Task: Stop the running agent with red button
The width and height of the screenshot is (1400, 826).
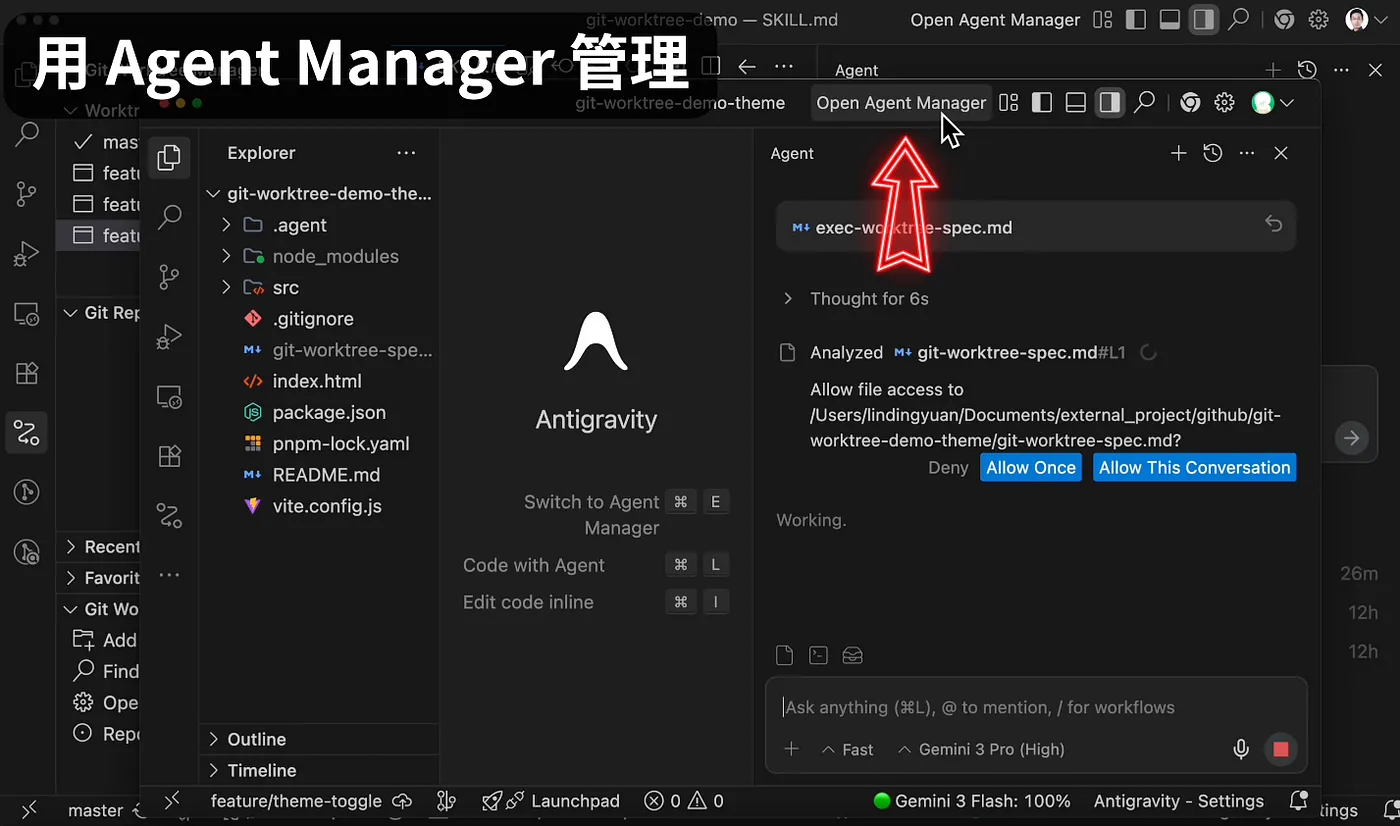Action: point(1281,749)
